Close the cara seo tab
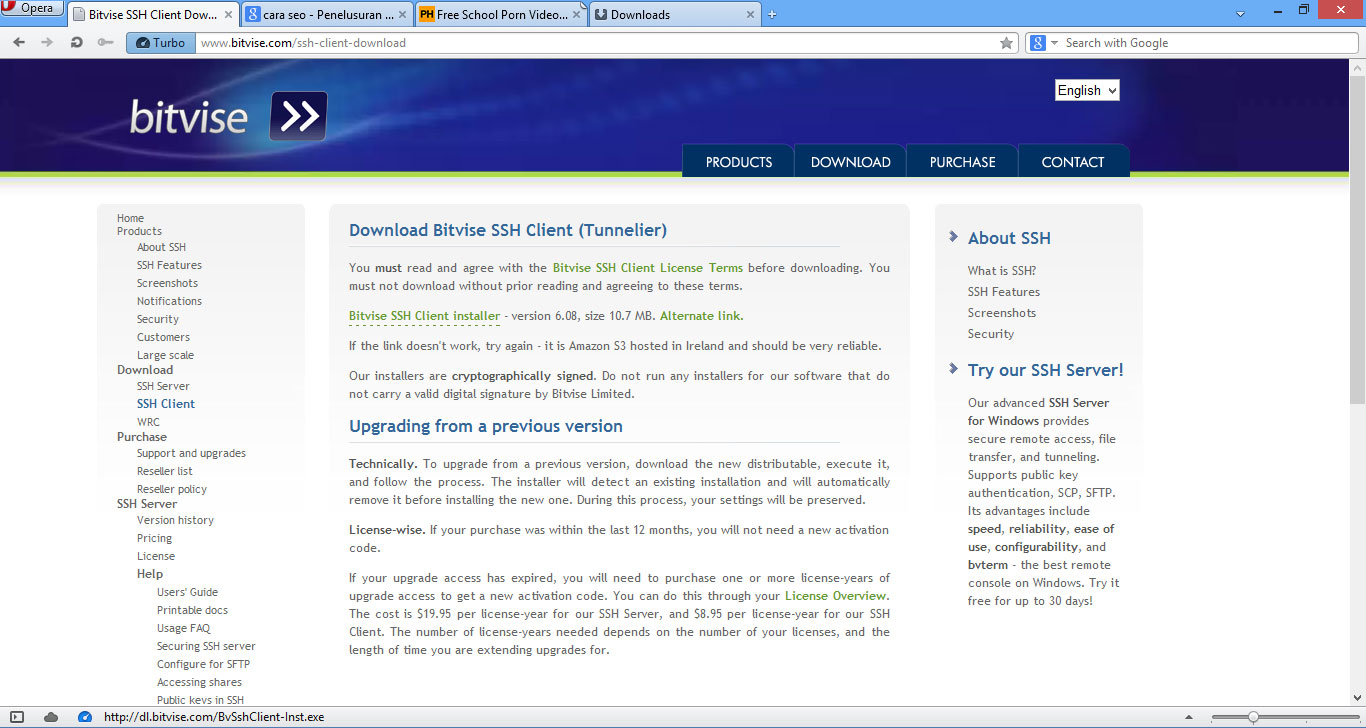Screen dimensions: 1366x728 pos(403,15)
